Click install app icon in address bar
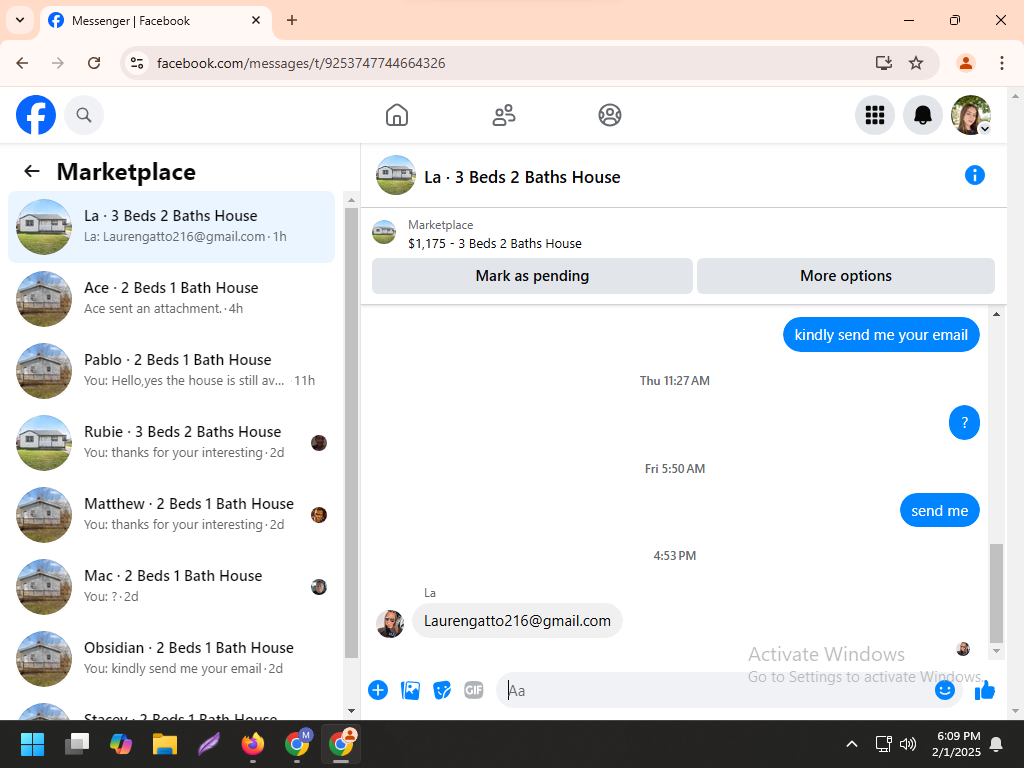The width and height of the screenshot is (1024, 768). tap(884, 63)
